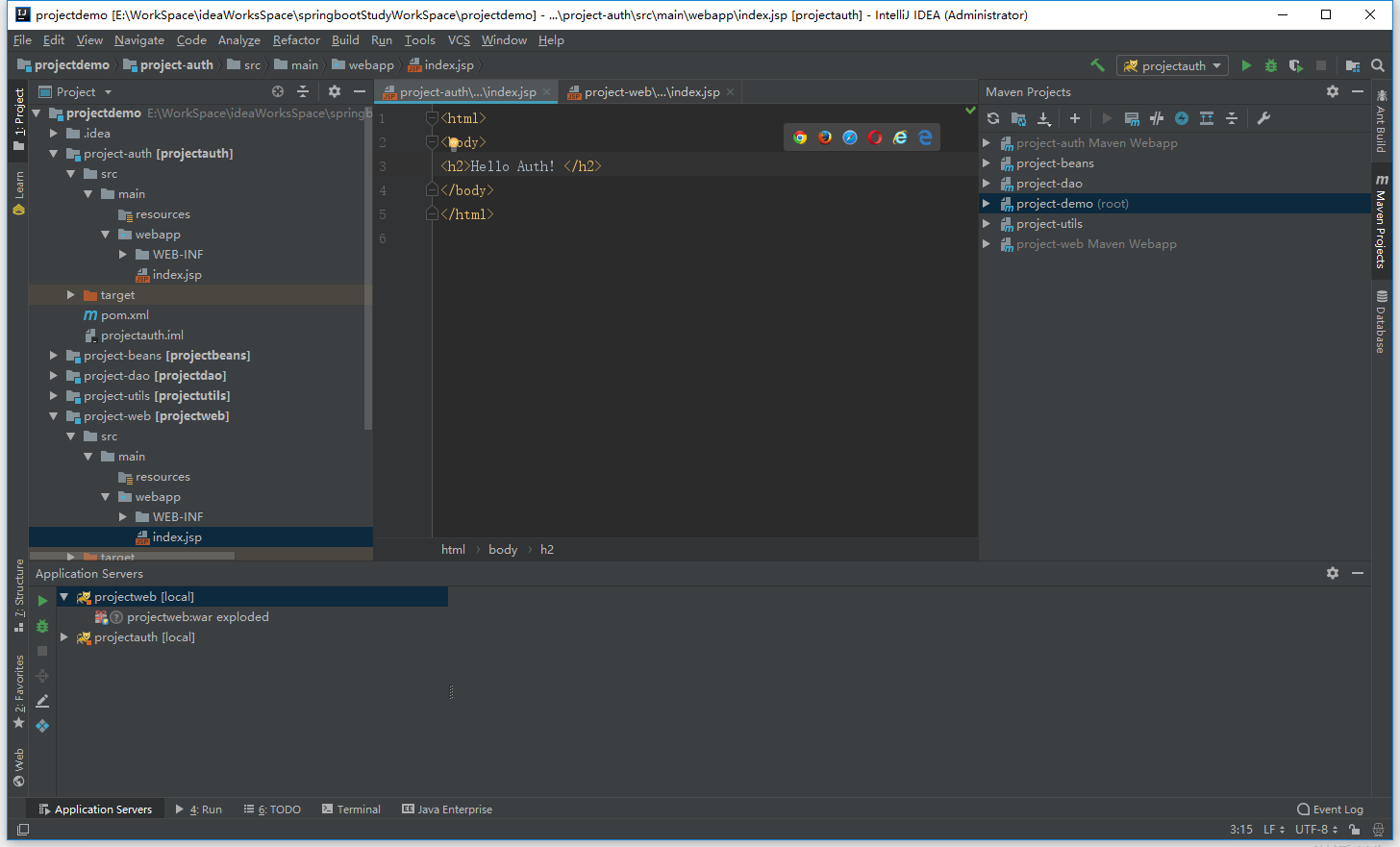This screenshot has width=1400, height=847.
Task: Collapse all Maven projects
Action: [x=1232, y=118]
